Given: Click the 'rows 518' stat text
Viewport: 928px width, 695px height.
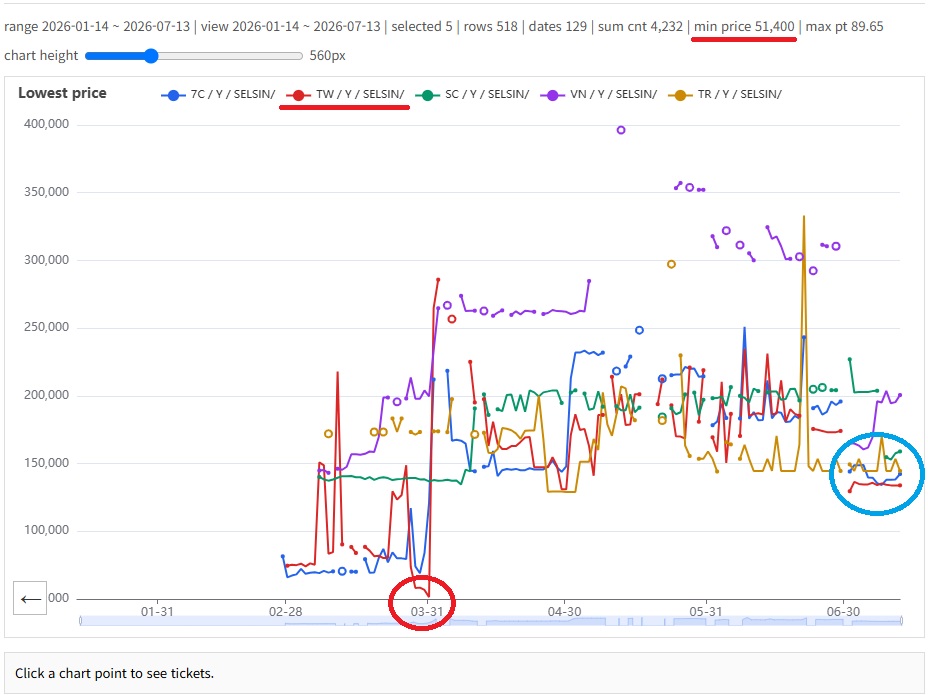Looking at the screenshot, I should [491, 27].
